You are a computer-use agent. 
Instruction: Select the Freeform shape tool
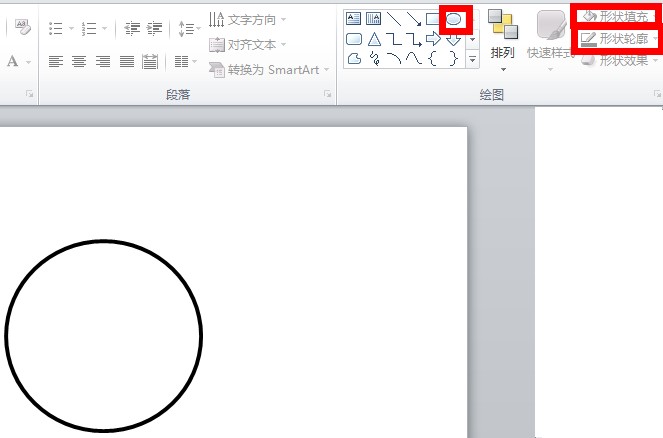point(354,58)
